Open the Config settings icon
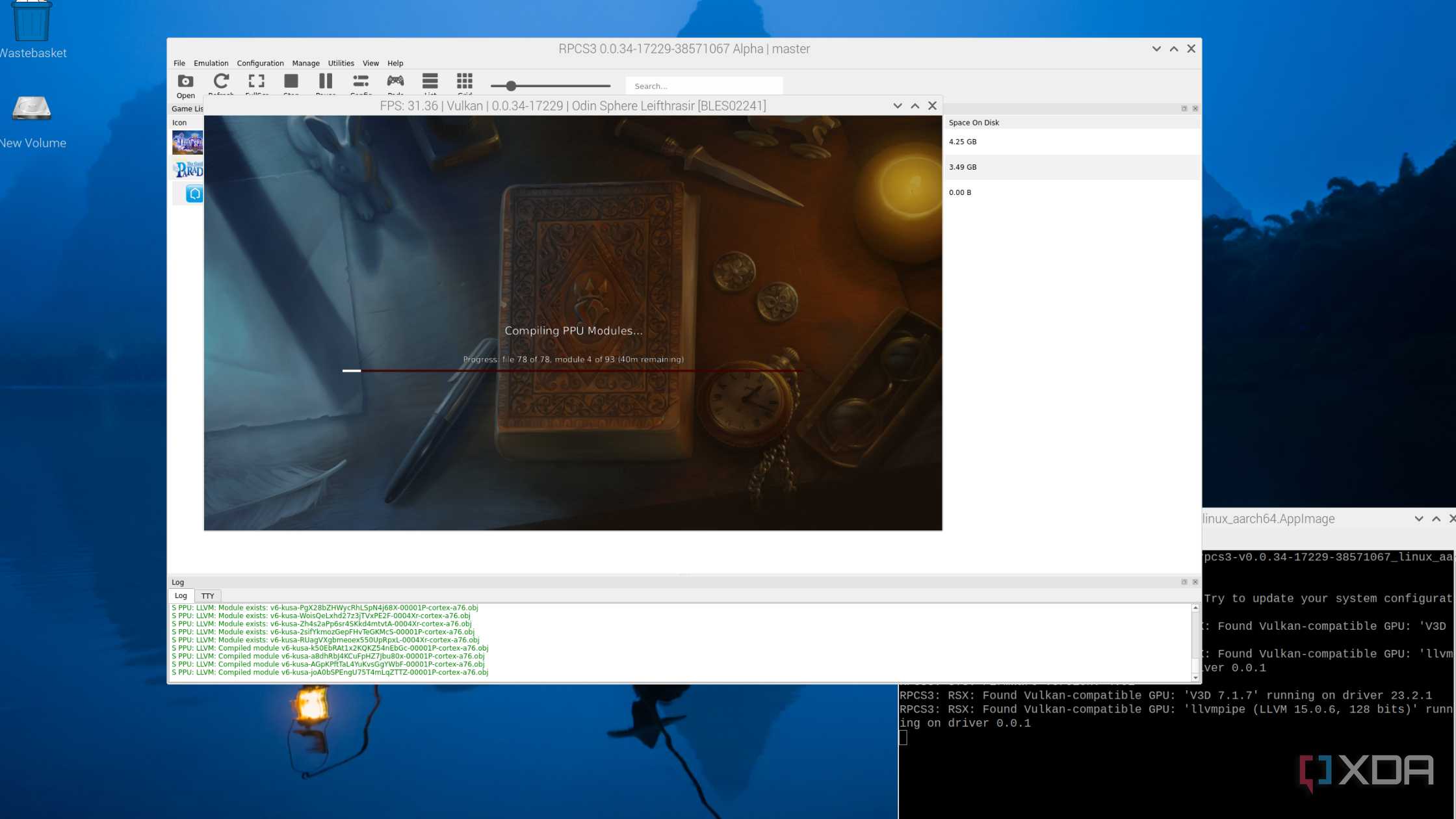 tap(361, 81)
